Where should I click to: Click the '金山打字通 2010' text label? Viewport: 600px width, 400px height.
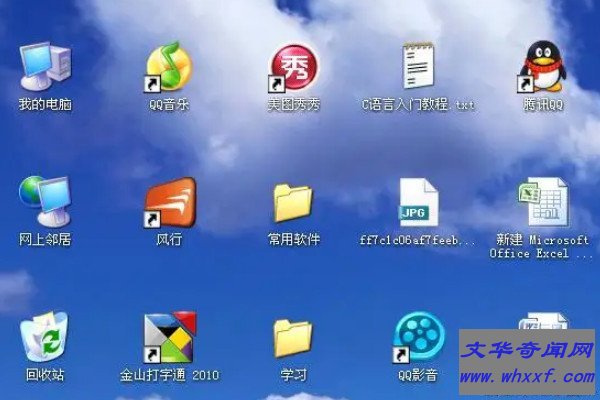pyautogui.click(x=168, y=376)
